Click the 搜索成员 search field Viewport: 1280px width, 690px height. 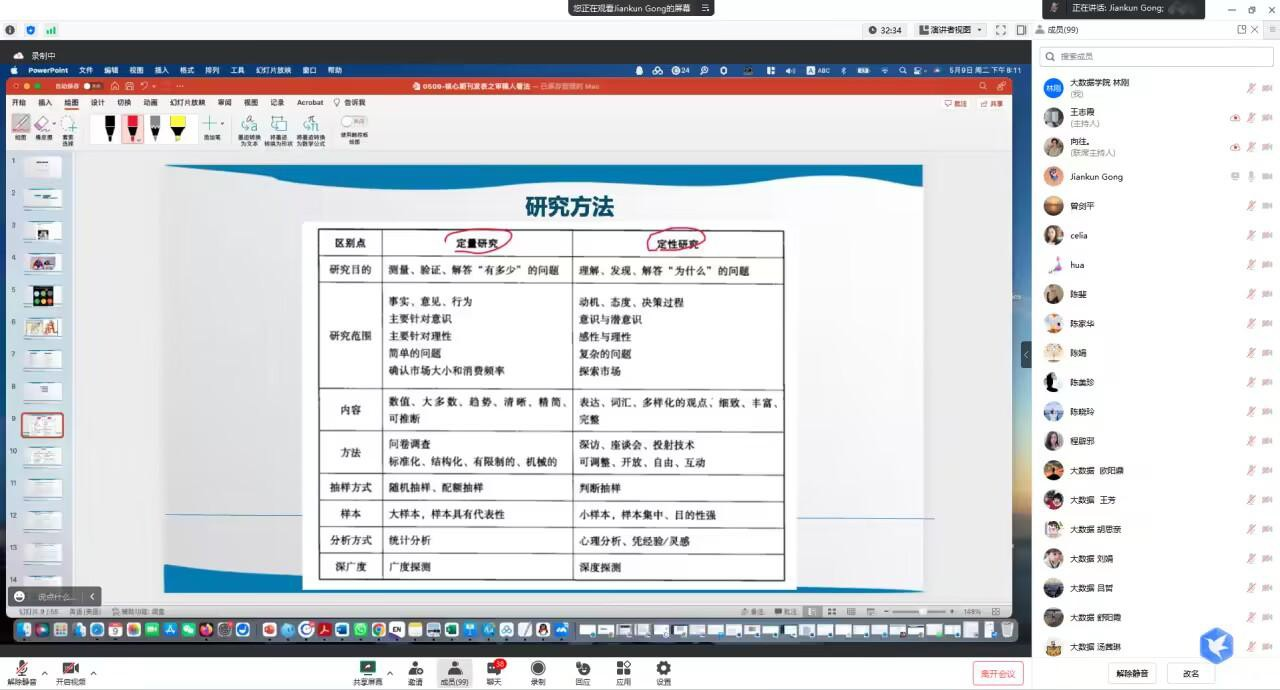1155,57
